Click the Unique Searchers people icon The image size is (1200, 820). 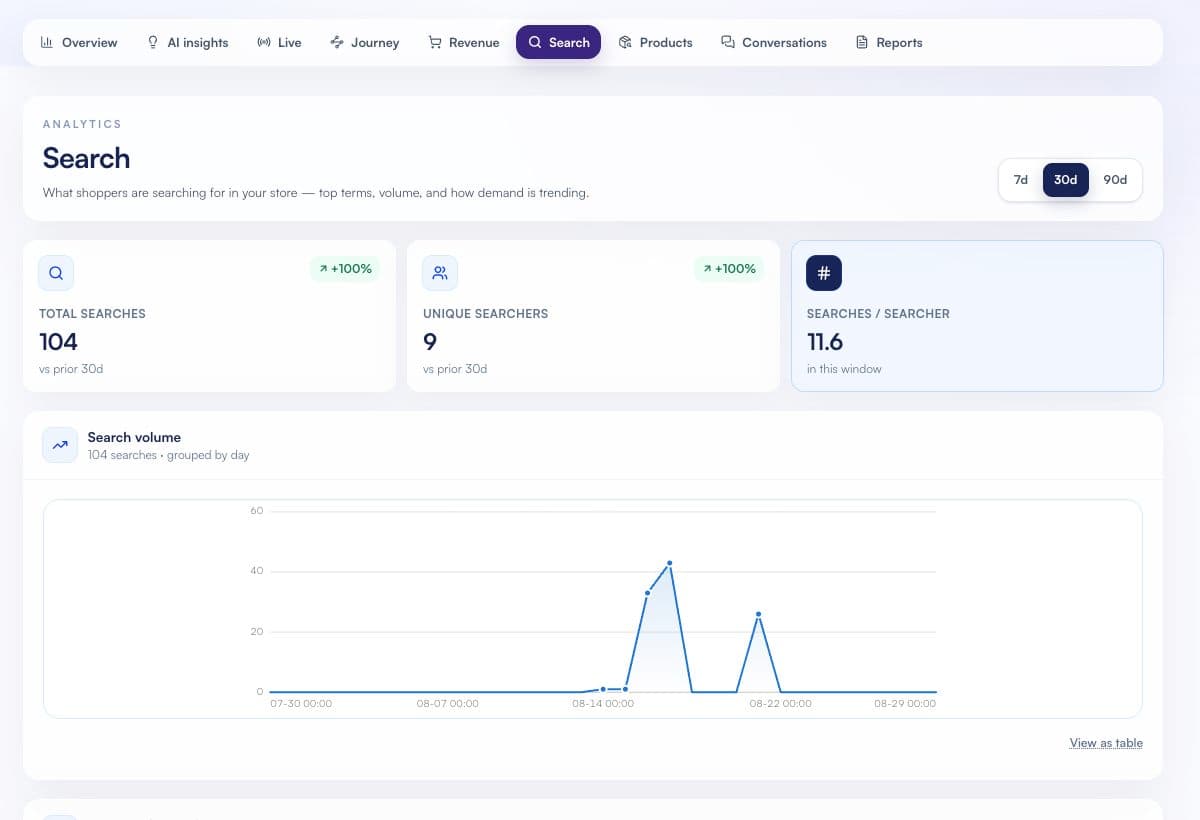click(440, 273)
